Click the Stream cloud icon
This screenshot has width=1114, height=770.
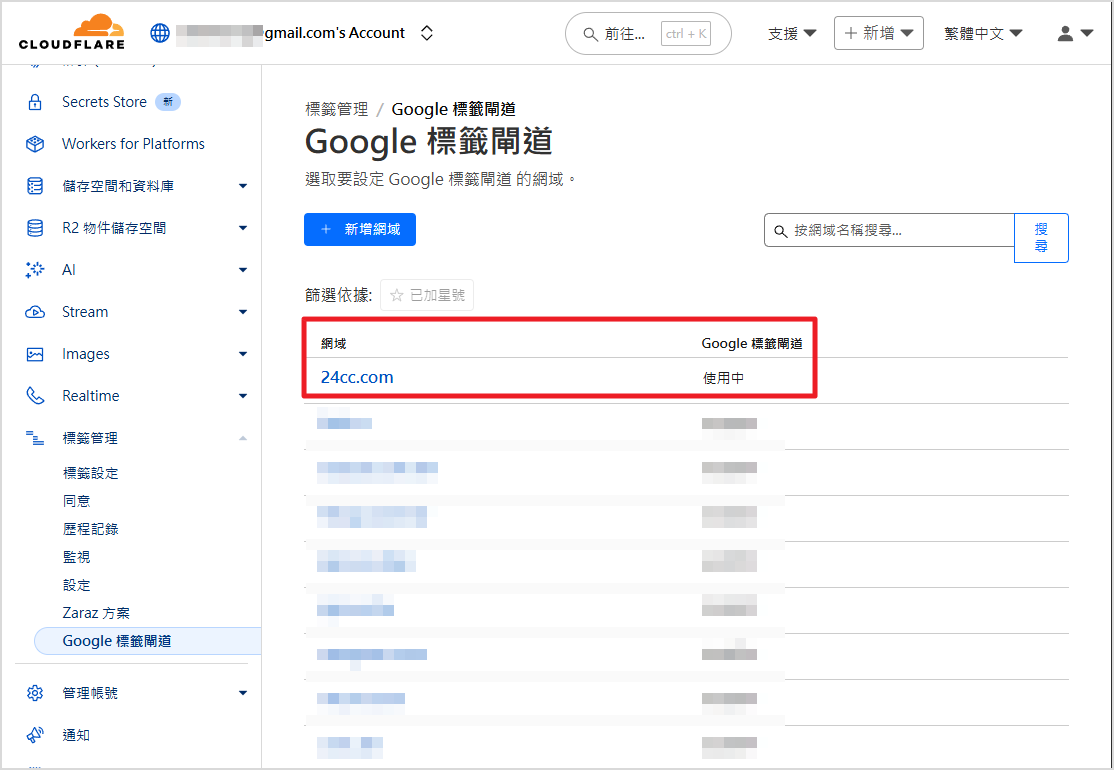(35, 312)
